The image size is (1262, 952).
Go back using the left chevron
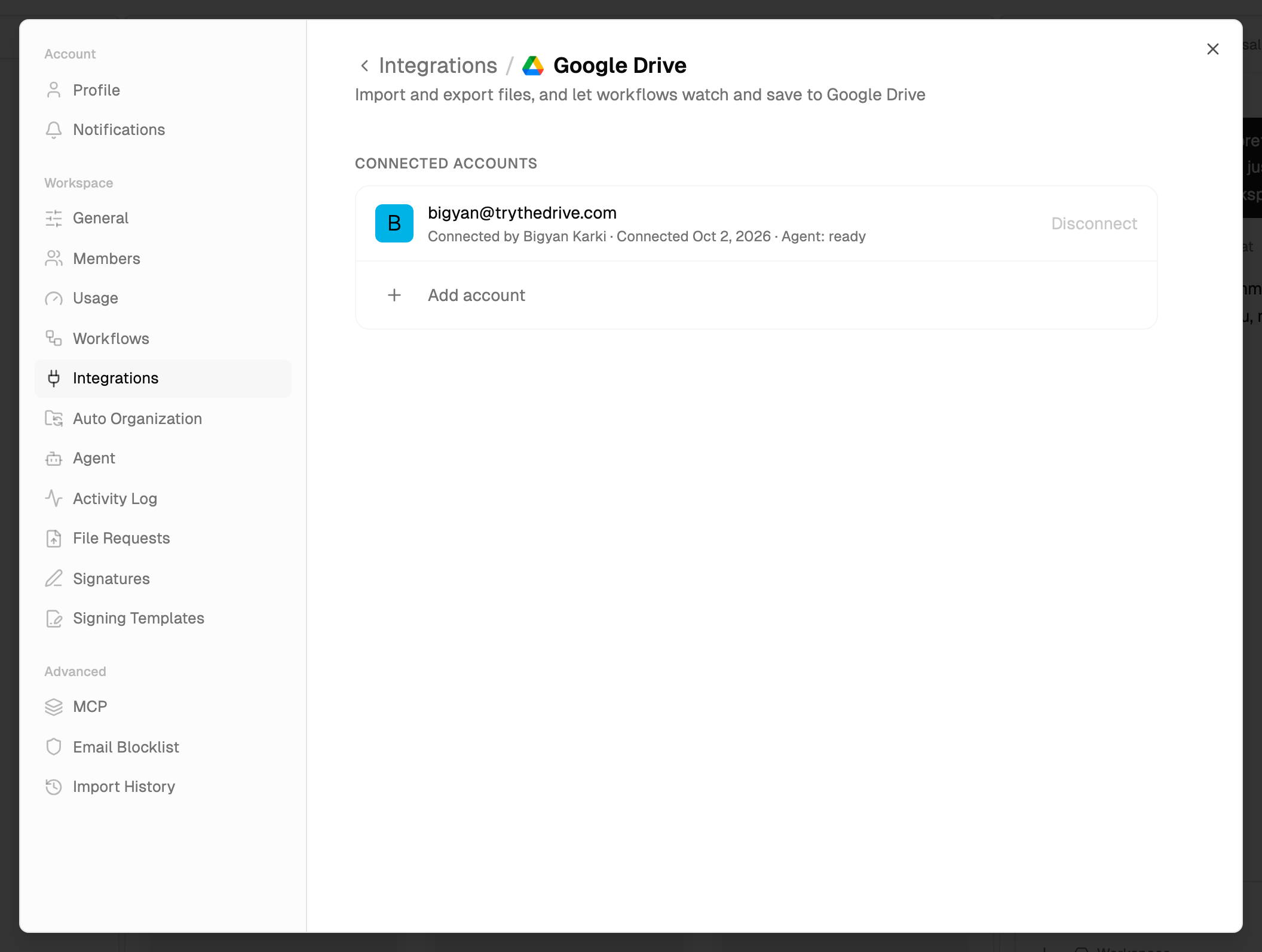(364, 66)
